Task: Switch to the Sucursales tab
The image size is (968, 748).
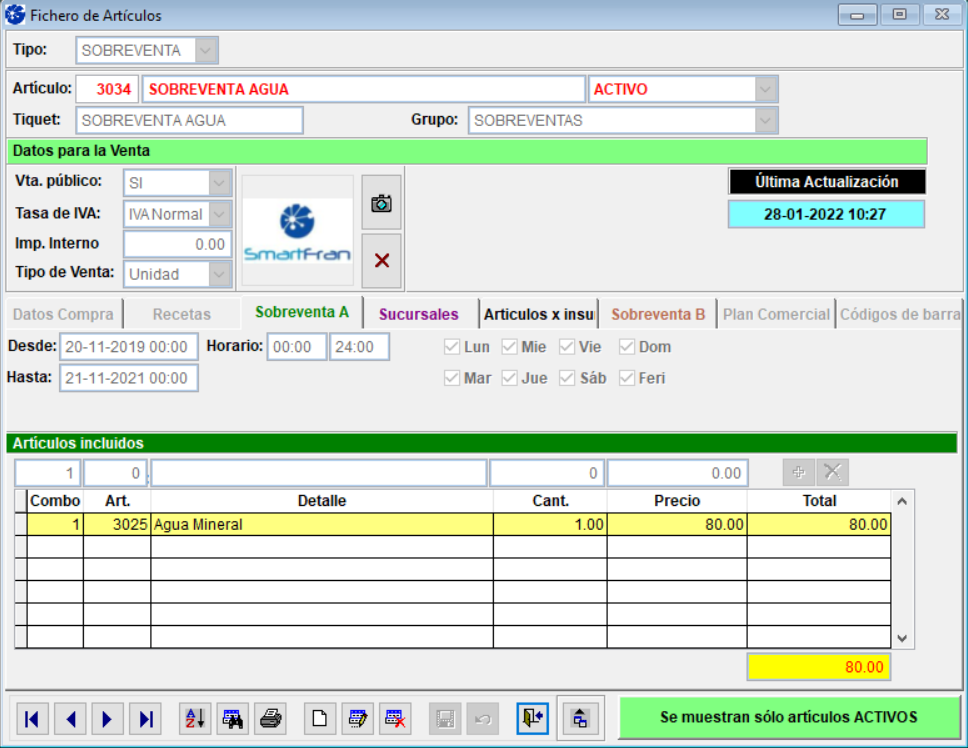Action: (418, 314)
